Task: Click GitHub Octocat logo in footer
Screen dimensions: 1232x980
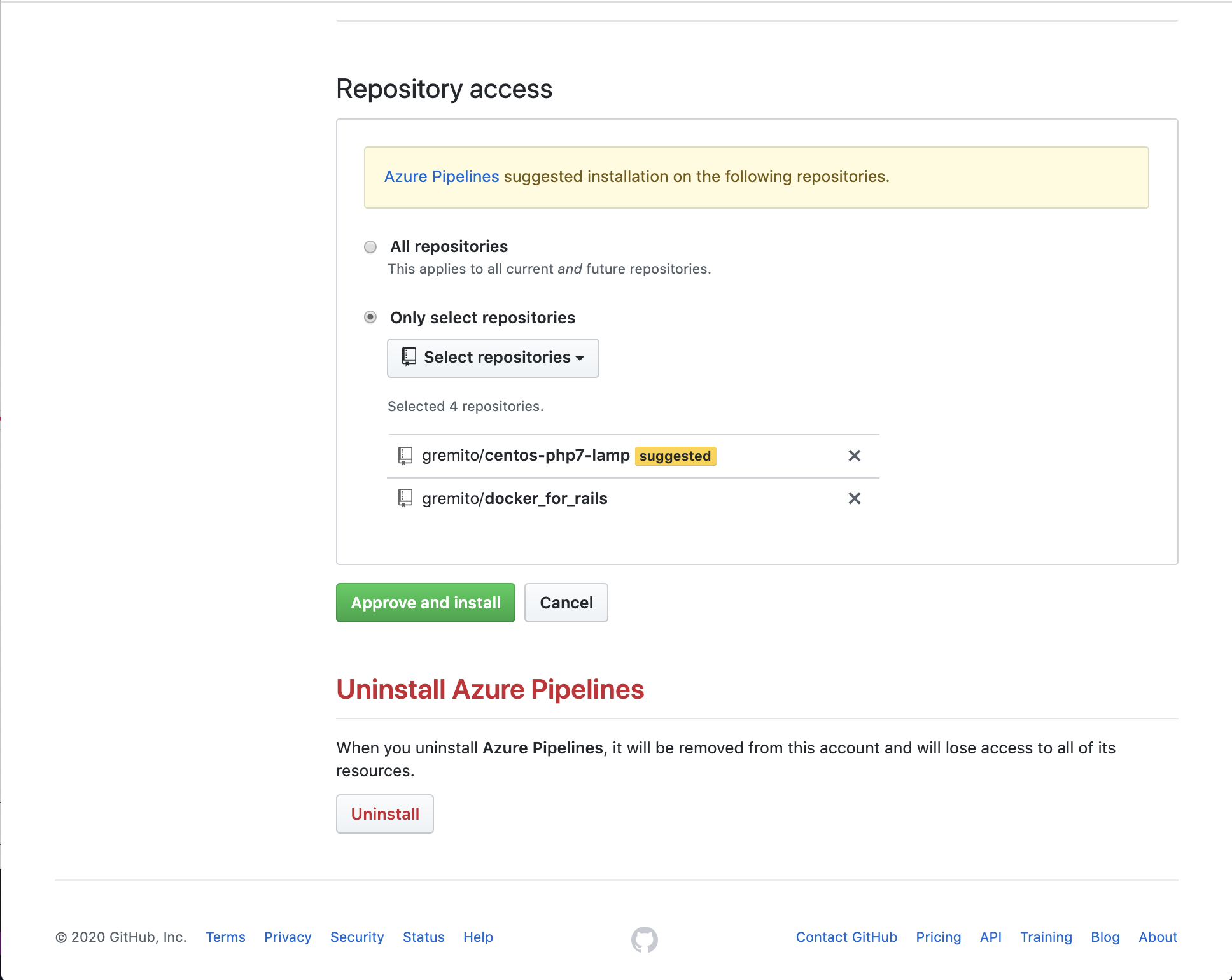Action: (x=644, y=939)
